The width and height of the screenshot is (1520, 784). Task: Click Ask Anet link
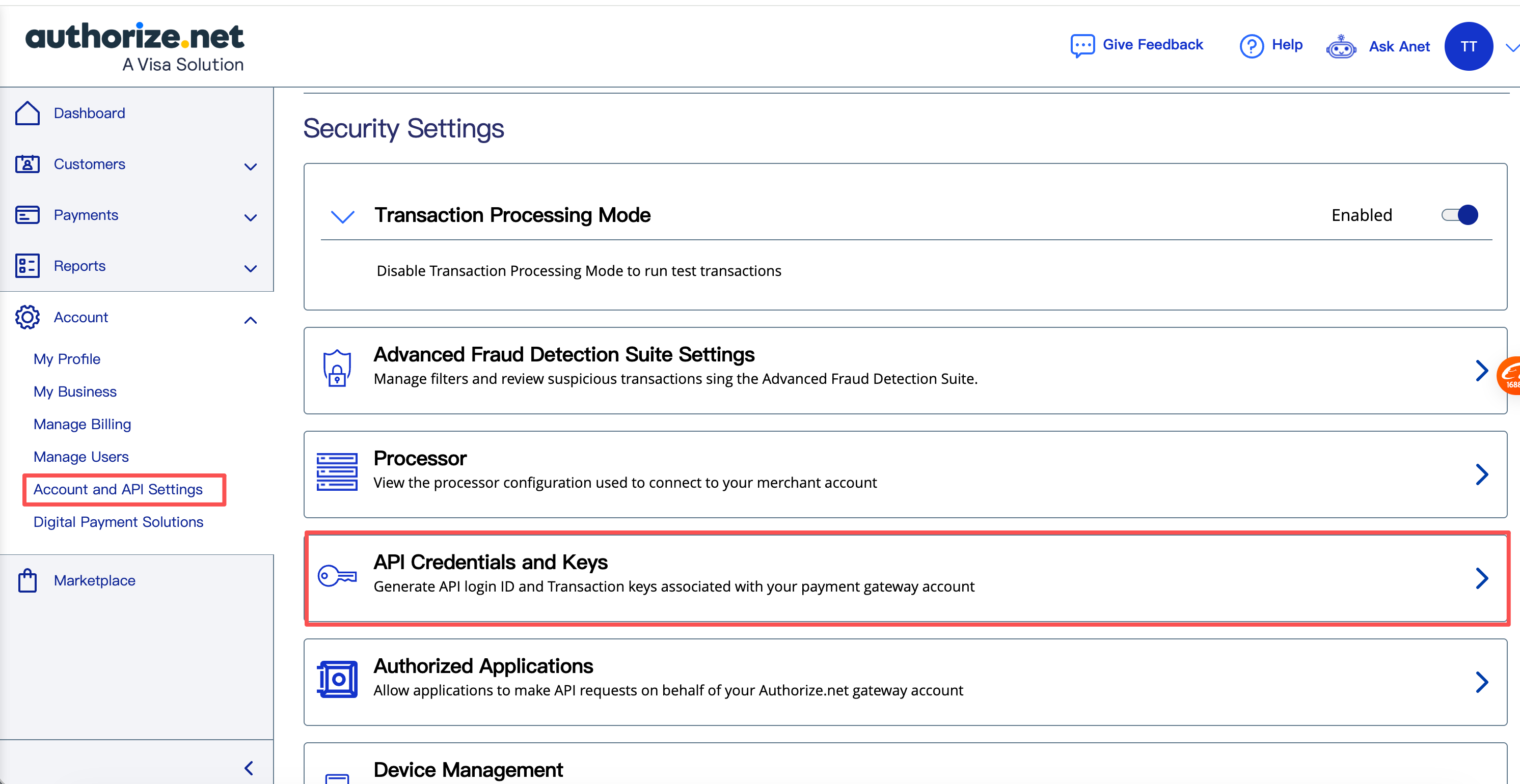click(x=1399, y=47)
